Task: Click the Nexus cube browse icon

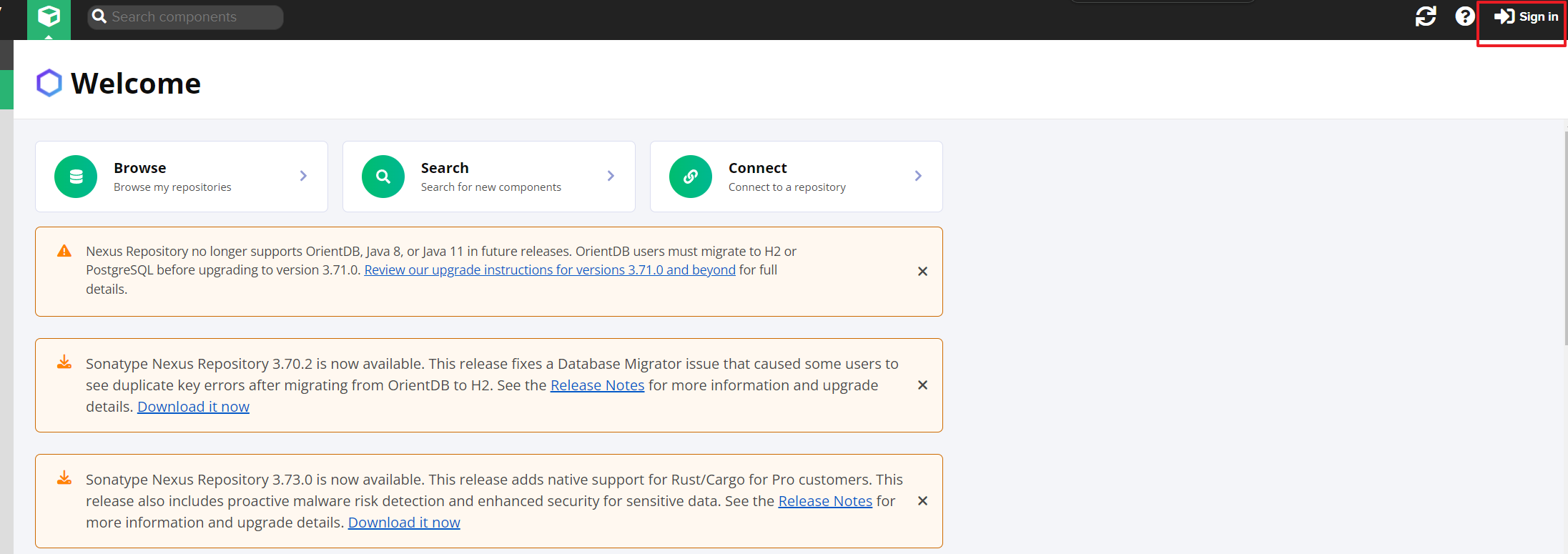Action: click(49, 16)
